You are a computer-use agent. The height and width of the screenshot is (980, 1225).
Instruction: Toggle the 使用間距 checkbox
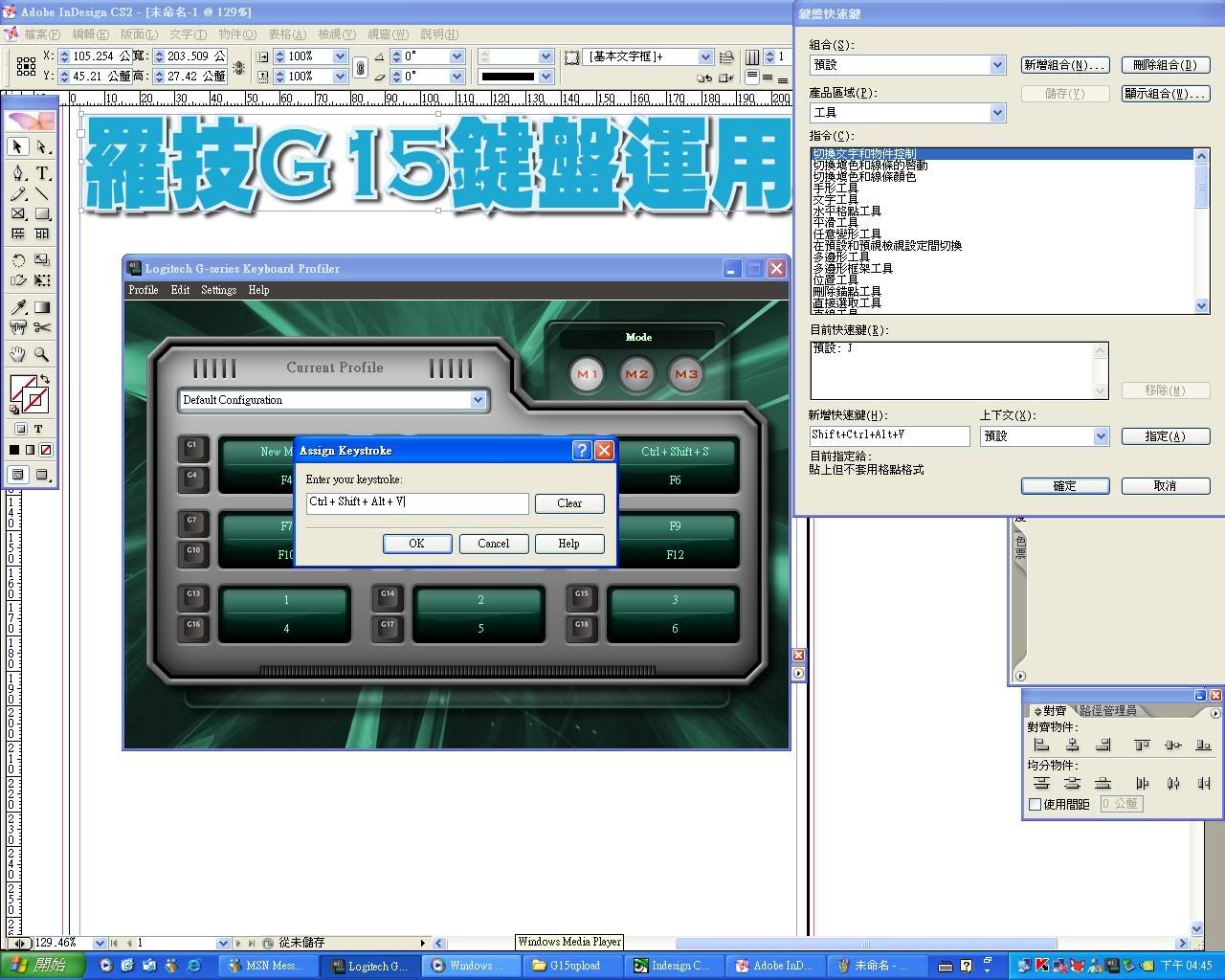coord(1035,804)
